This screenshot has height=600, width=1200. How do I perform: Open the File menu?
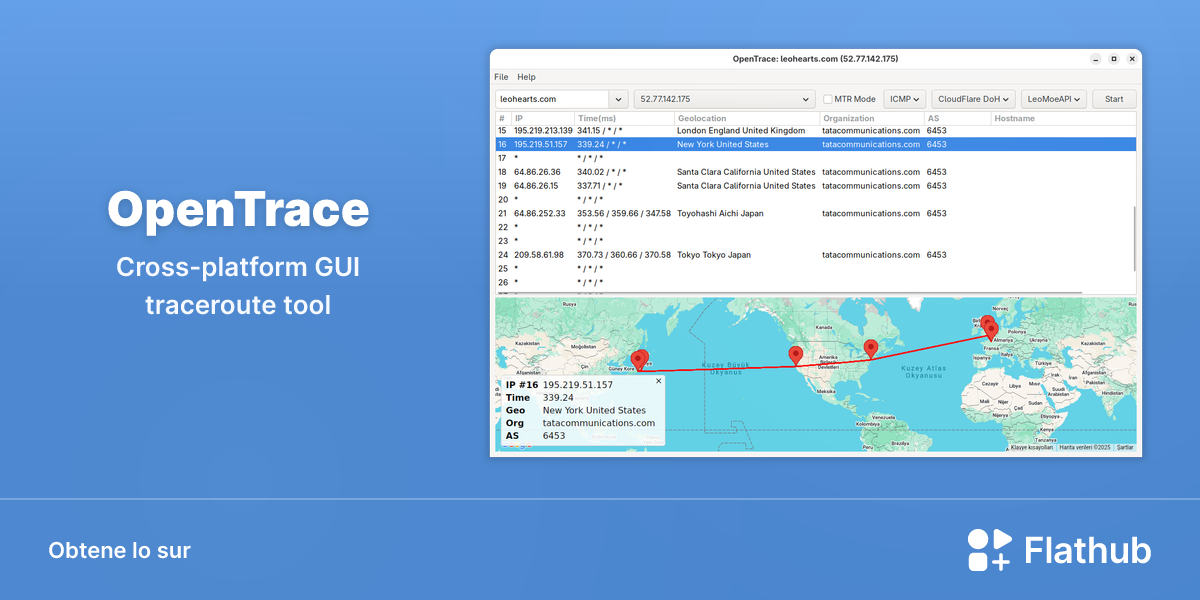click(501, 77)
